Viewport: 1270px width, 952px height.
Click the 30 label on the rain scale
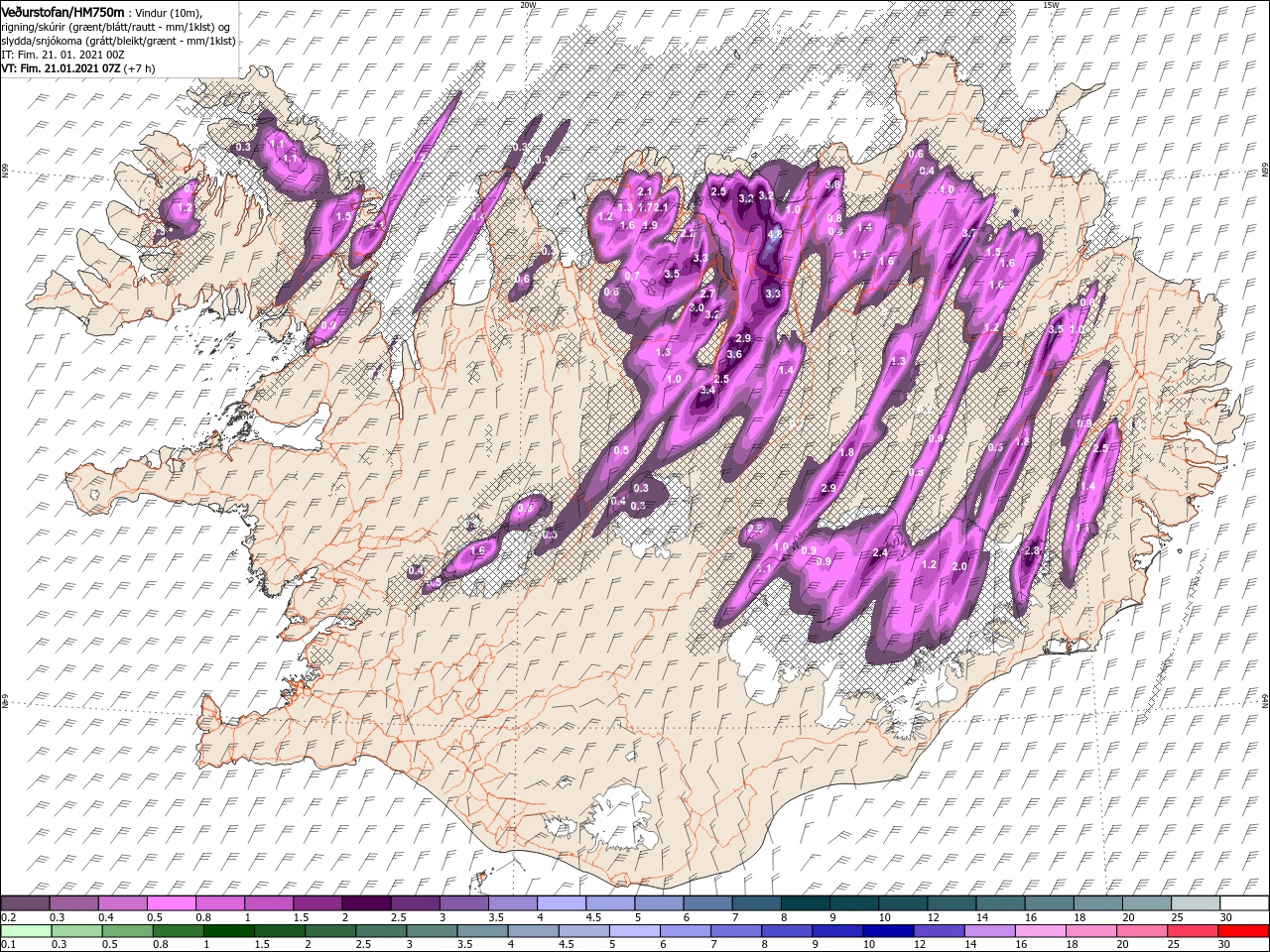point(1225,945)
